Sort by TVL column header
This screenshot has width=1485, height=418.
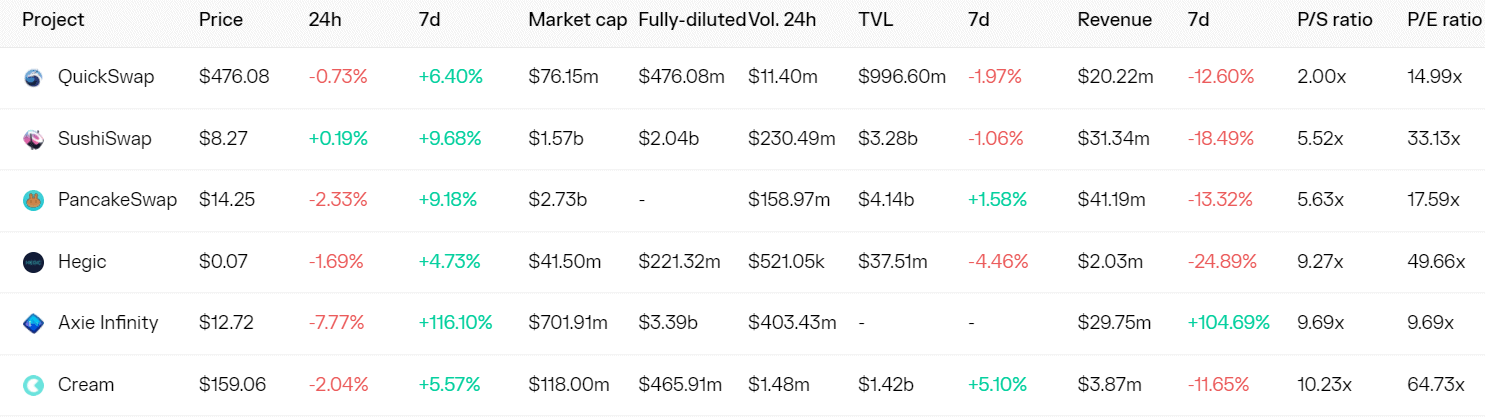pyautogui.click(x=875, y=20)
